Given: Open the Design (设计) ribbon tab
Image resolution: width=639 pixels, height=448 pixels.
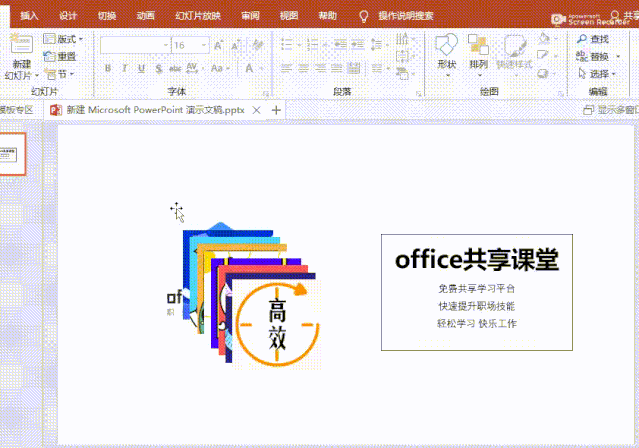Looking at the screenshot, I should coord(68,16).
